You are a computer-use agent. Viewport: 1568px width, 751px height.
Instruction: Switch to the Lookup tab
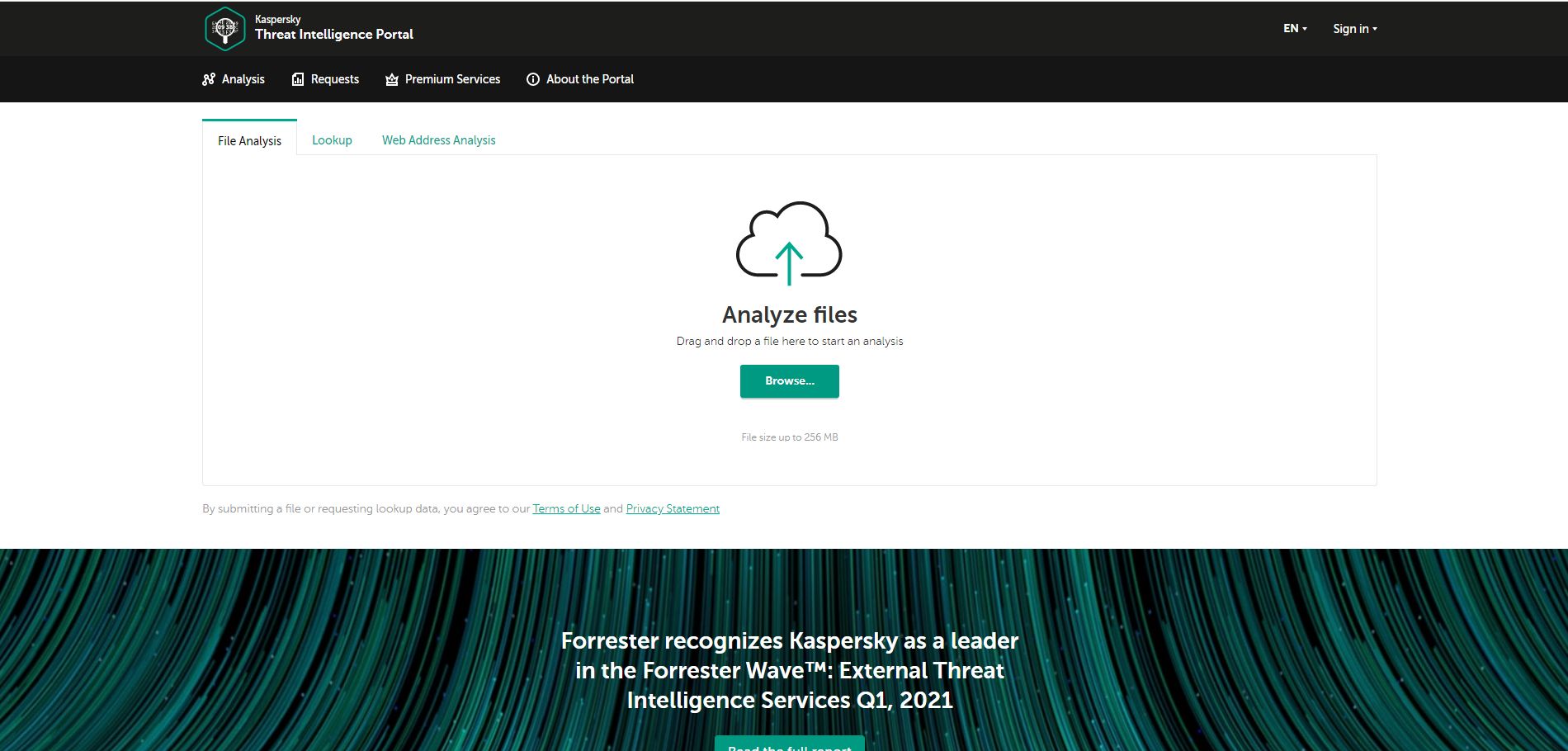(332, 140)
